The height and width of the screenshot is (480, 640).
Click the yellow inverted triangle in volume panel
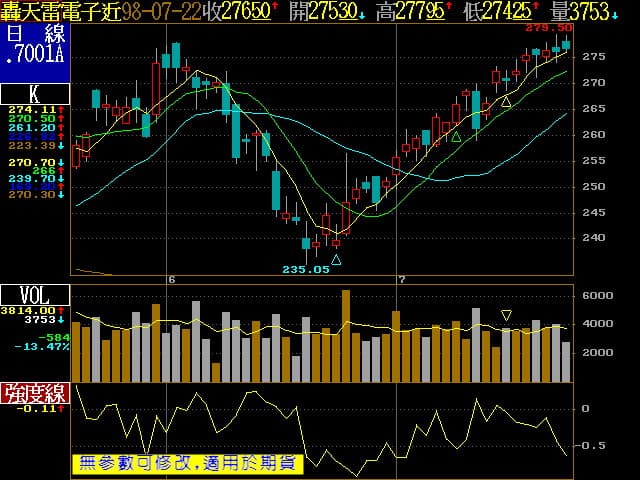506,315
